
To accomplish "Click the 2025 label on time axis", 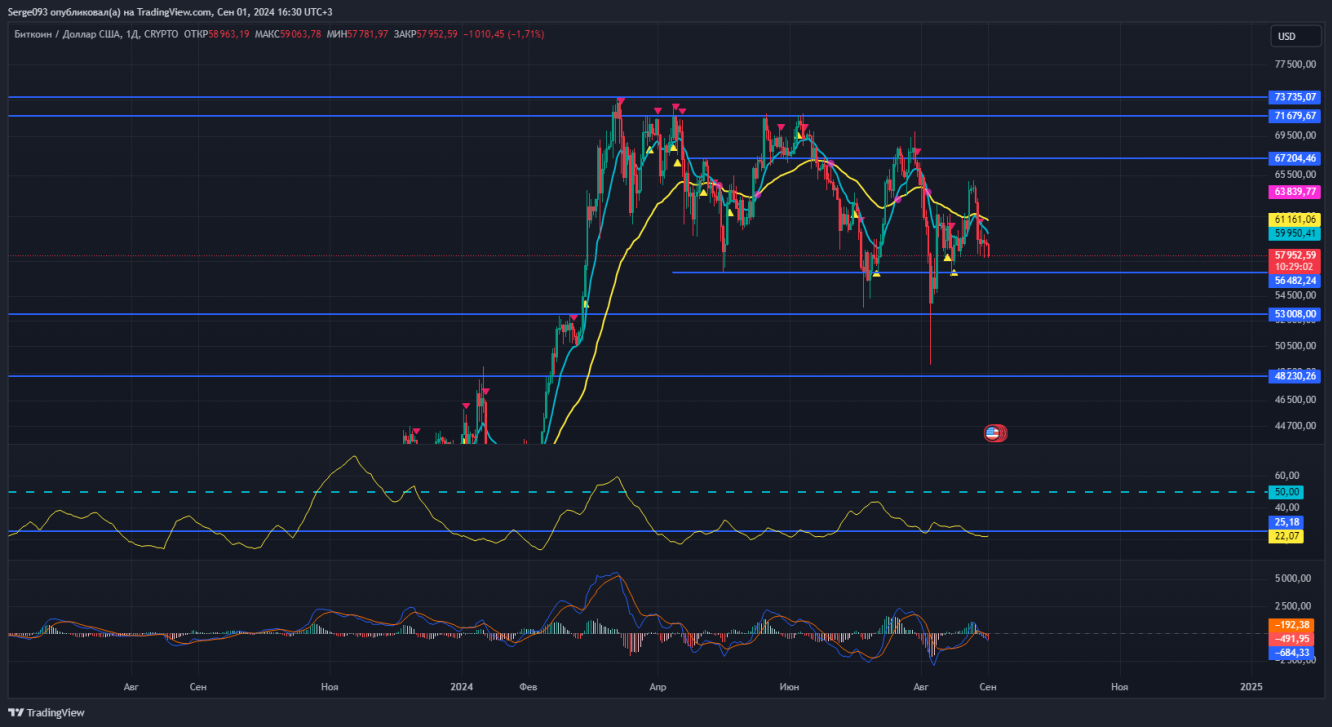I will click(1251, 687).
